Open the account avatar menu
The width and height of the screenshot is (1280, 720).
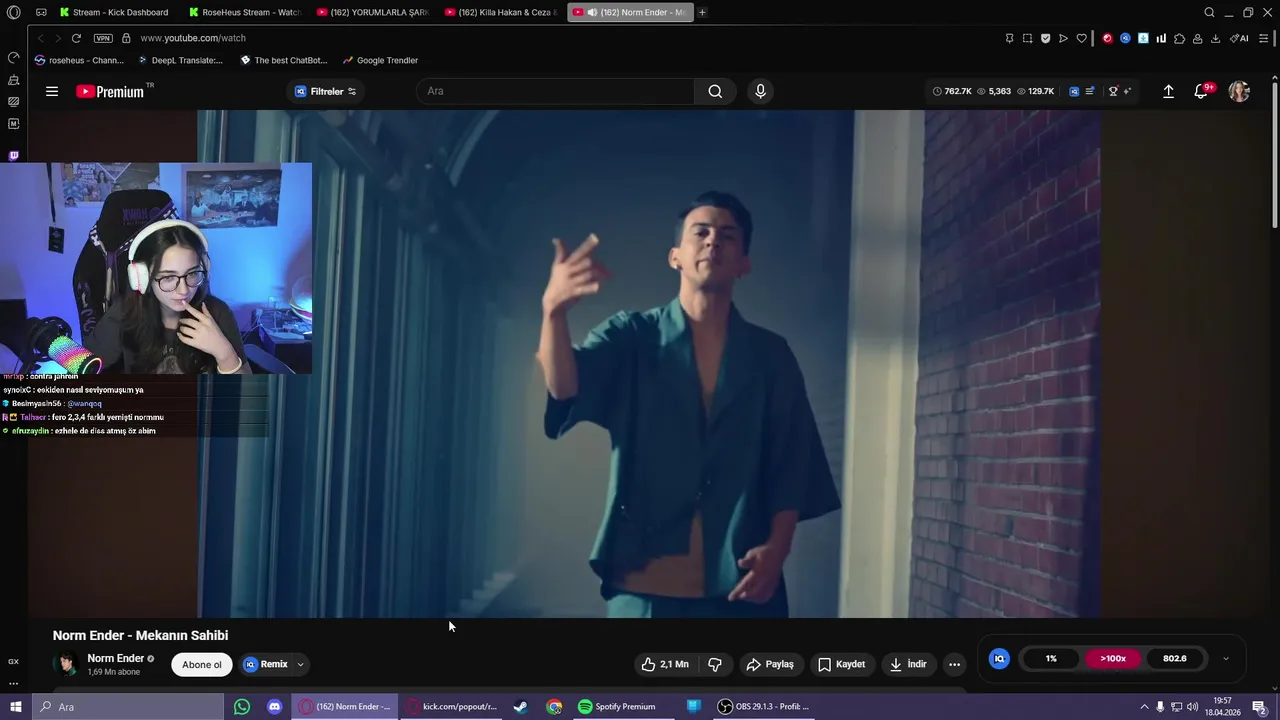click(1239, 91)
